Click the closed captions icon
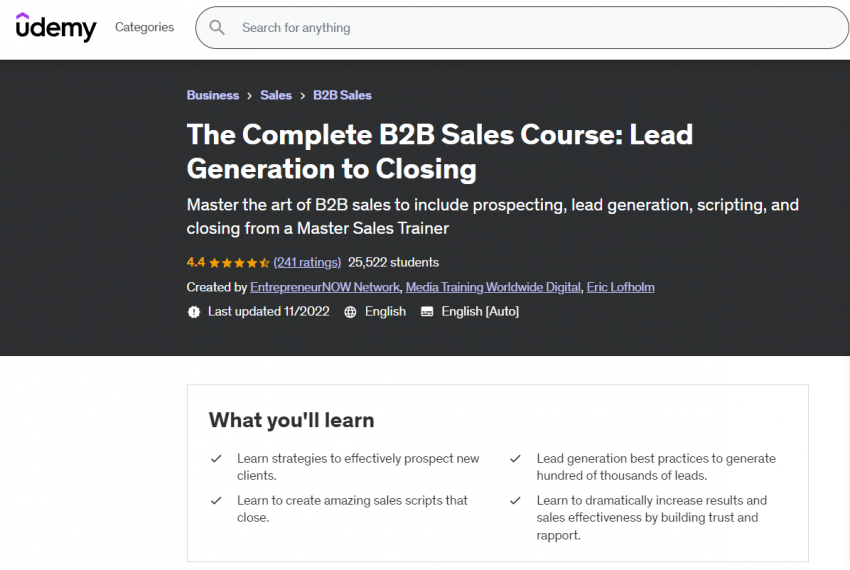The height and width of the screenshot is (570, 850). [427, 312]
